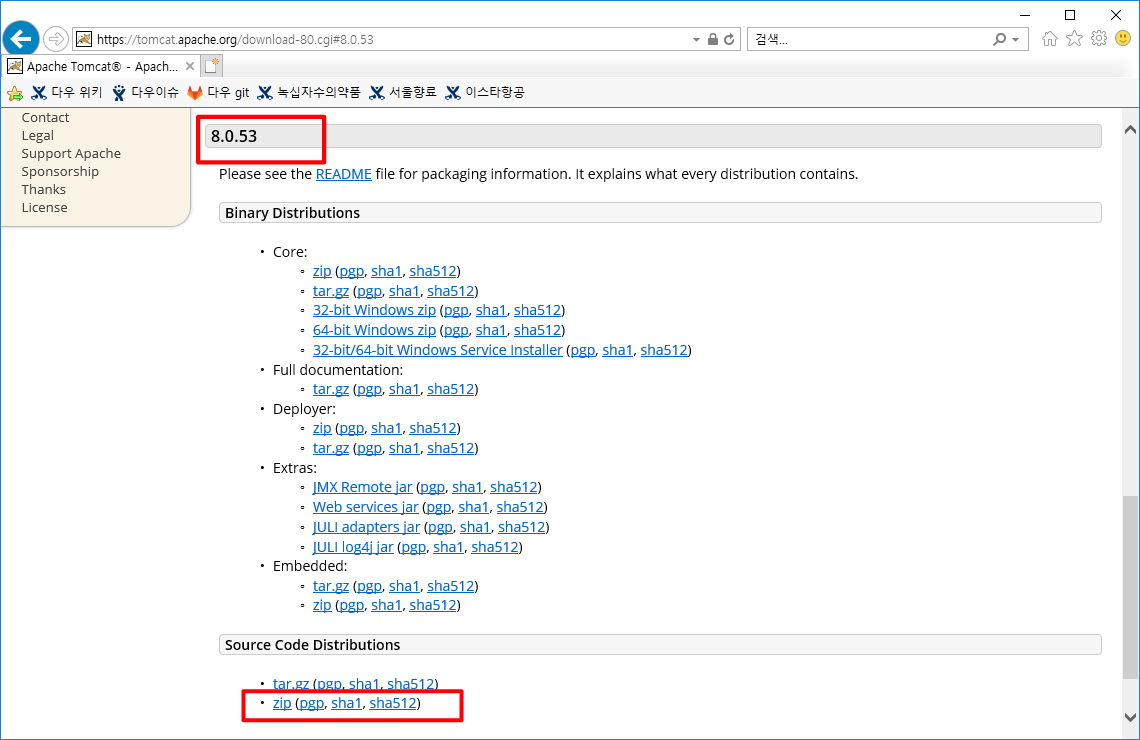The height and width of the screenshot is (740, 1140).
Task: Maximize the browser window
Action: 1070,15
